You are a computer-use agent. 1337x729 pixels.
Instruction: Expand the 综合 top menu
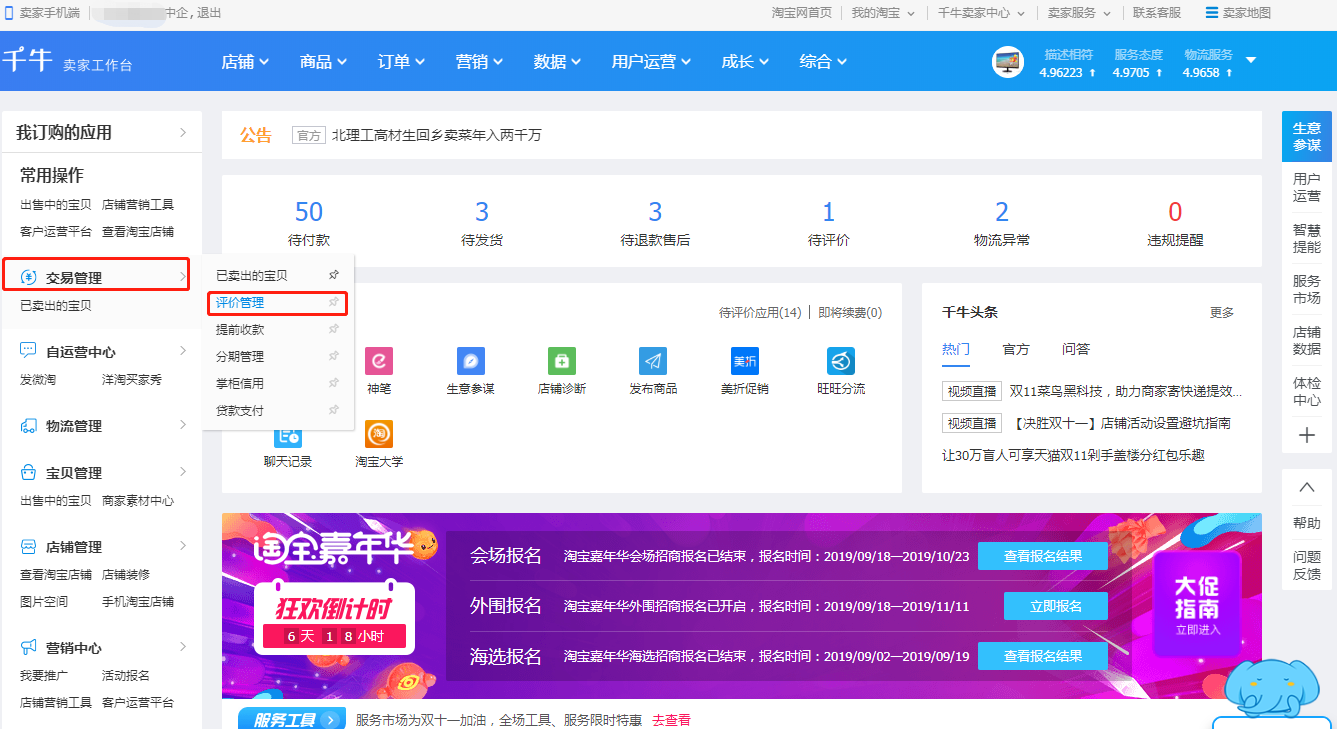[823, 62]
